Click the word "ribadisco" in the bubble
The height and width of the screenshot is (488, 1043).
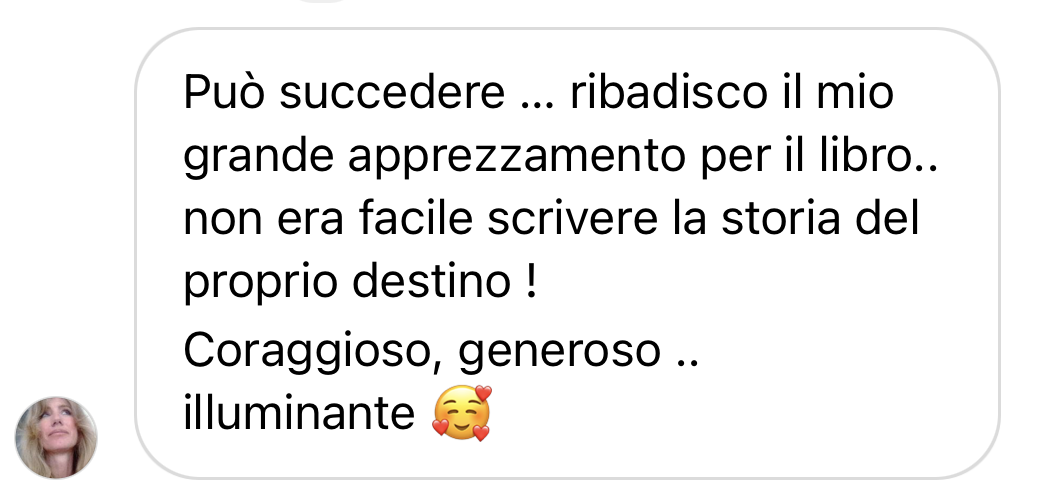(x=669, y=92)
